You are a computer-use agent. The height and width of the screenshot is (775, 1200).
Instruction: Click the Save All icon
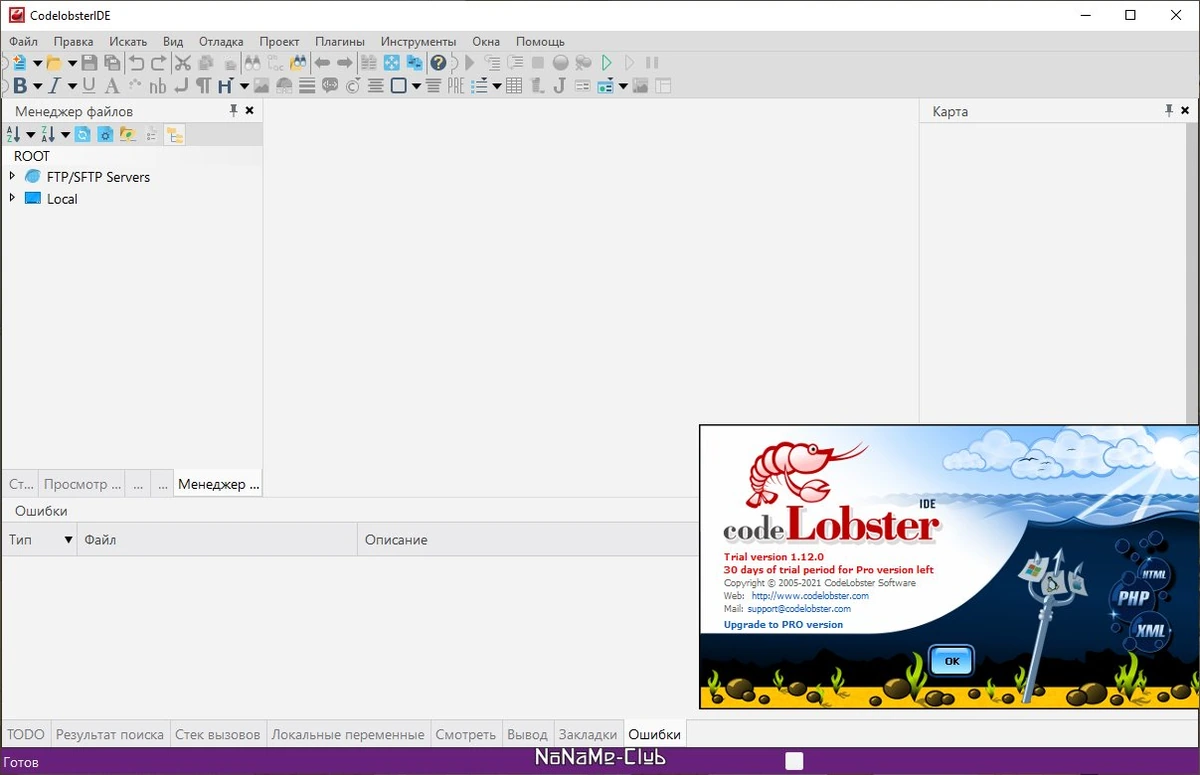tap(112, 63)
